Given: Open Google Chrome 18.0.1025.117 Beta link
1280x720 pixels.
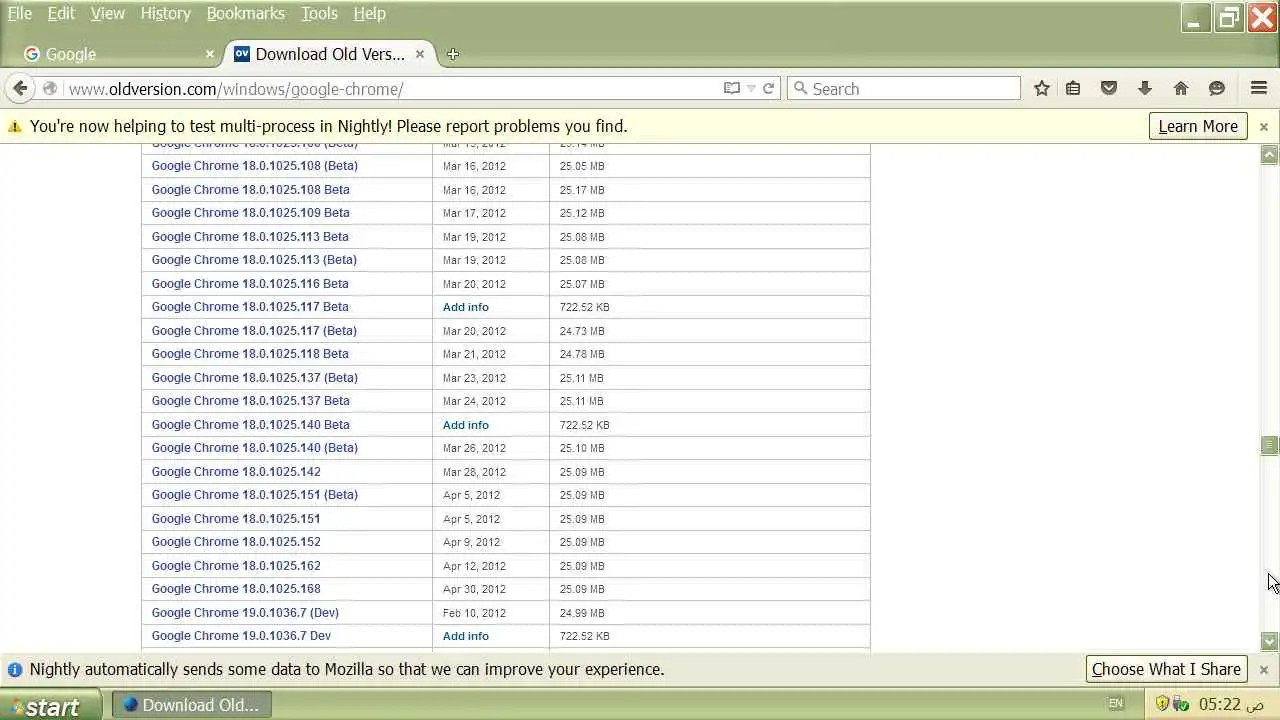Looking at the screenshot, I should pos(250,307).
